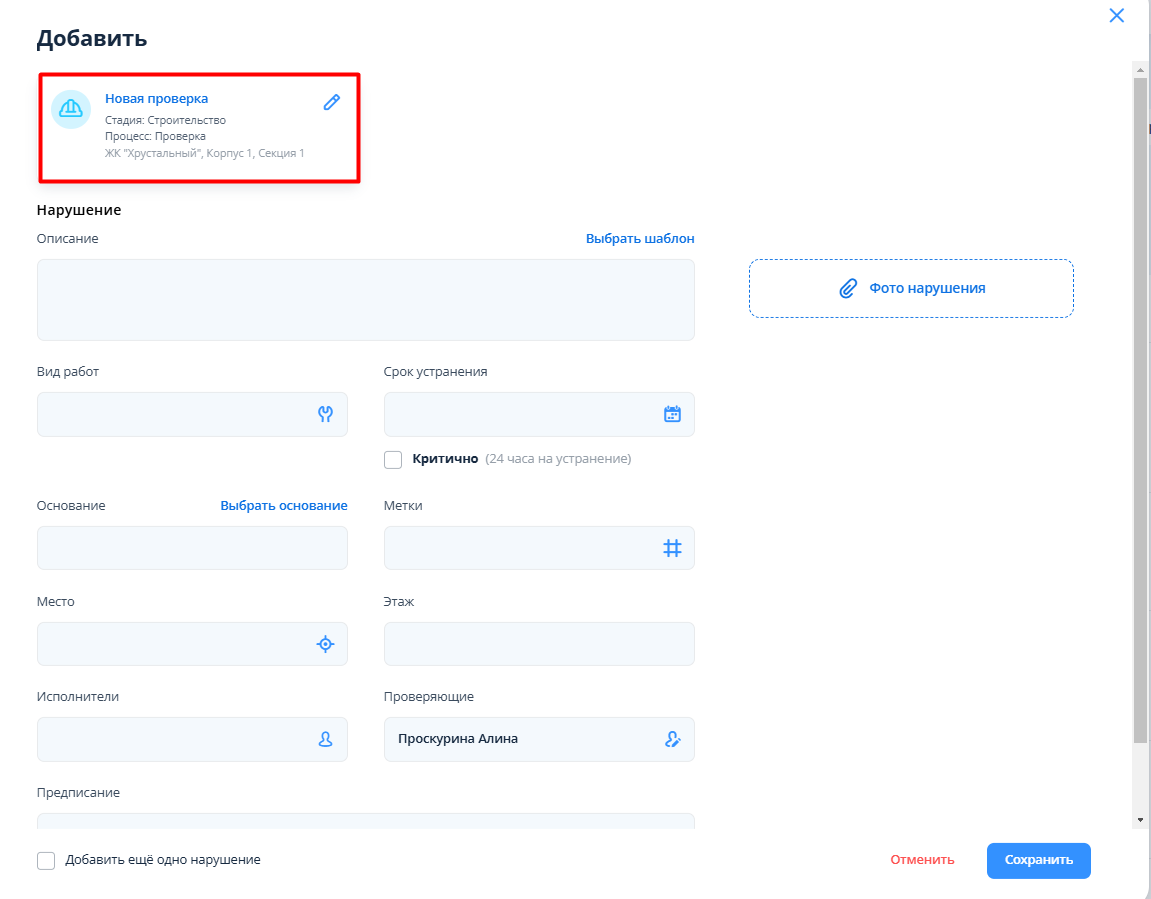This screenshot has height=899, width=1151.
Task: Click the wrench icon in Вид работ field
Action: point(325,414)
